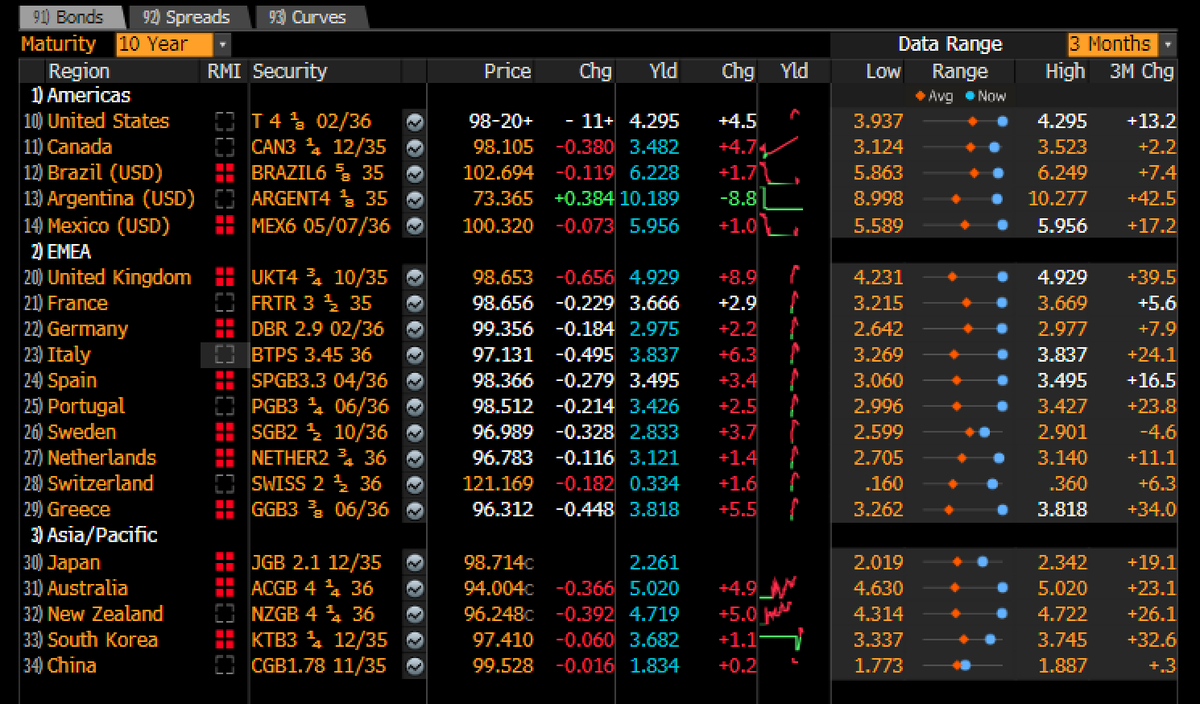Viewport: 1200px width, 704px height.
Task: Toggle RMI box for Italy
Action: tap(224, 355)
